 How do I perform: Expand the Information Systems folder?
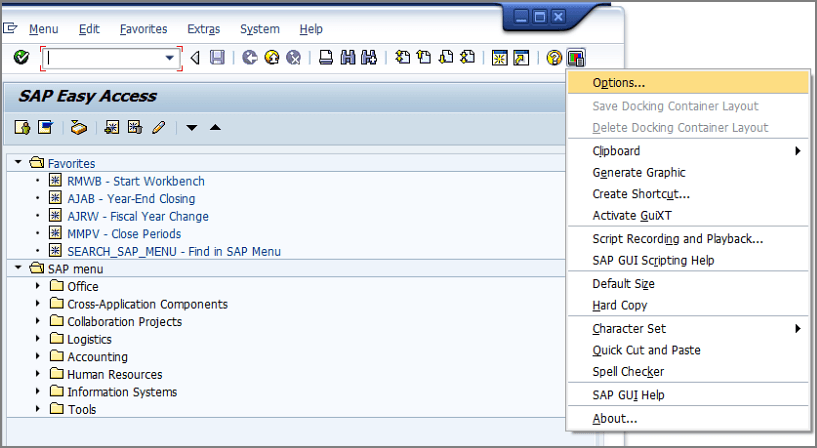coord(38,391)
